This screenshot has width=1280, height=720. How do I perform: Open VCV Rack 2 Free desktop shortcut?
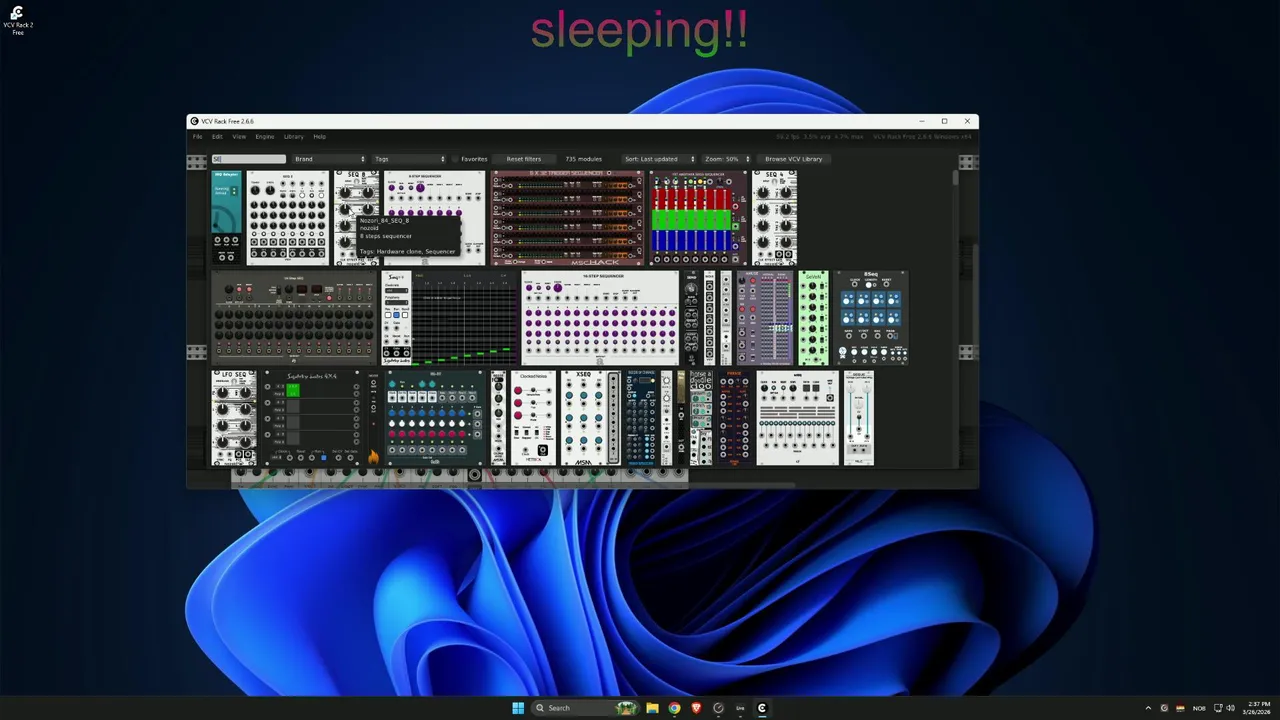coord(17,20)
